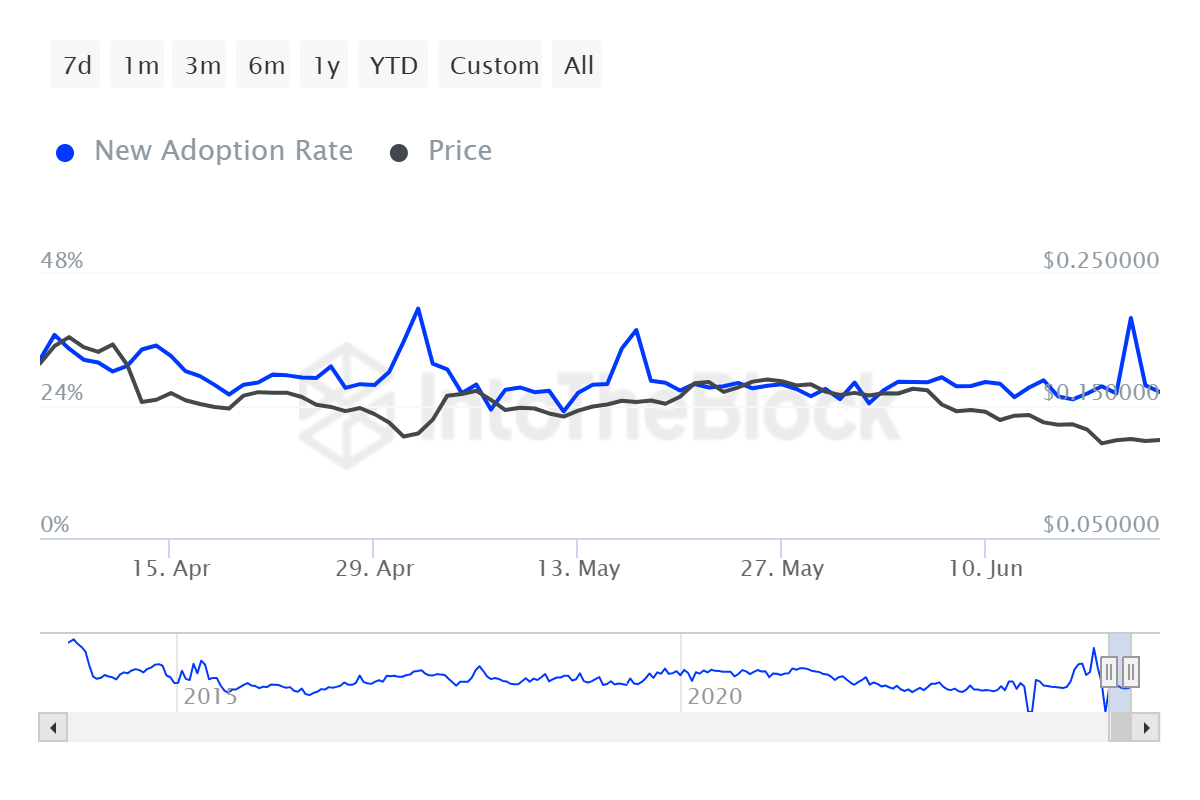
Task: Choose the 3m range option
Action: tap(203, 66)
